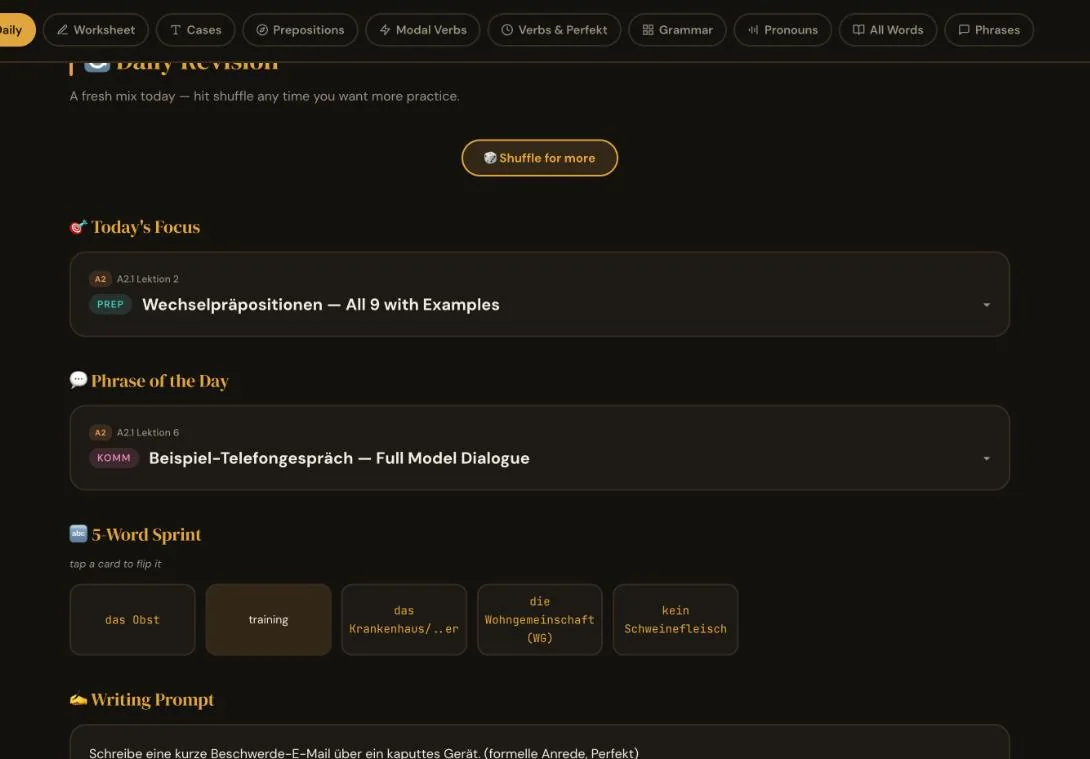Click the 'tap a card to flip it' hint

[x=115, y=564]
